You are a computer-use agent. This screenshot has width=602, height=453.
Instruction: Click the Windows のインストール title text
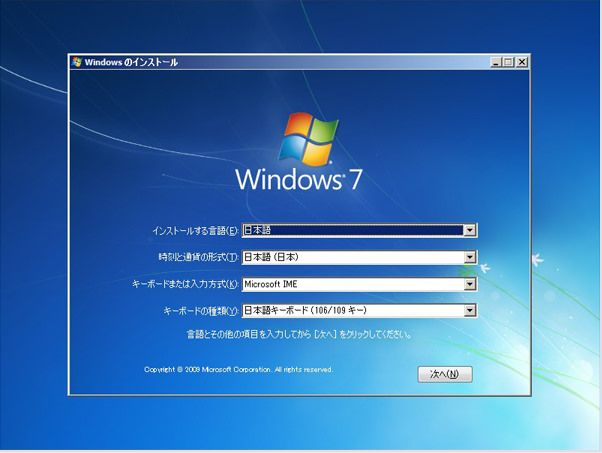point(131,62)
